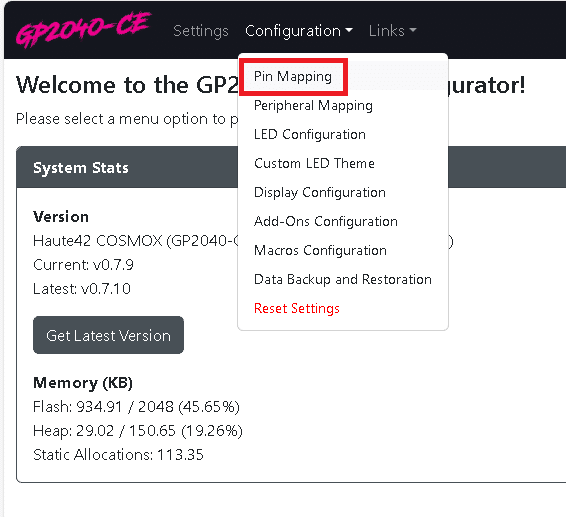
Task: Expand the Links dropdown in navbar
Action: 392,31
